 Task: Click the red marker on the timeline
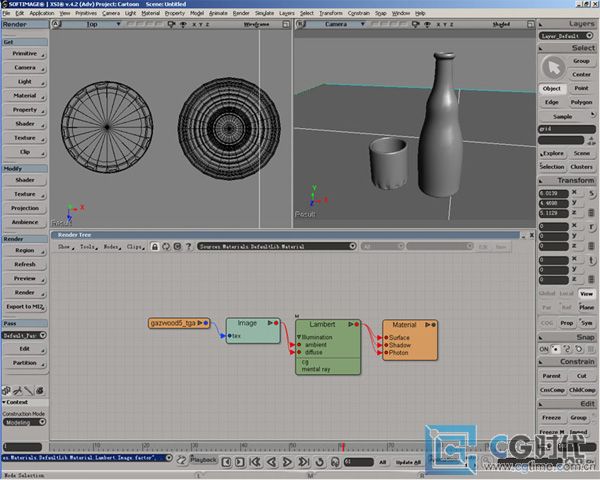(342, 447)
